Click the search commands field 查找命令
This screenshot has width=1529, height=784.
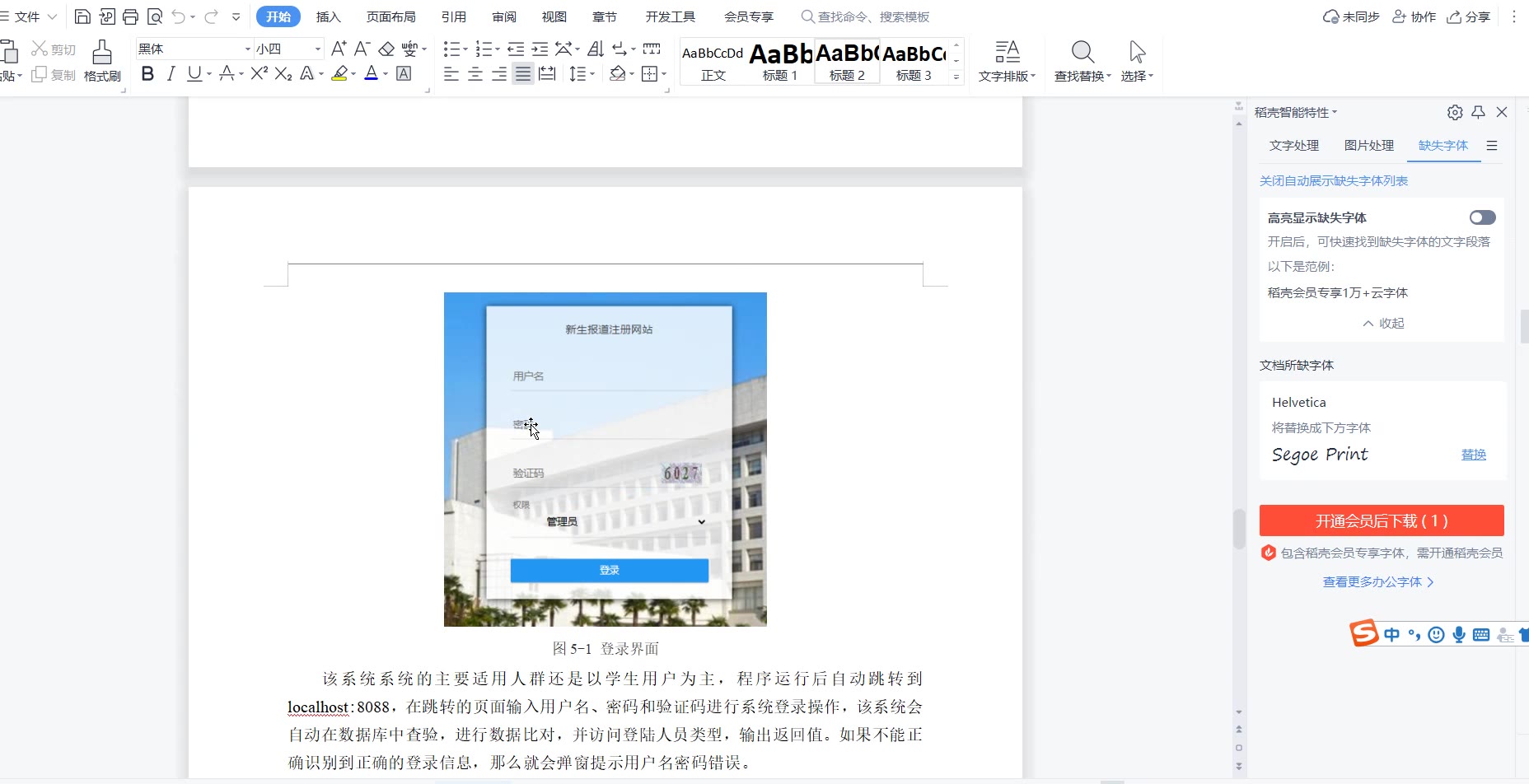coord(866,16)
